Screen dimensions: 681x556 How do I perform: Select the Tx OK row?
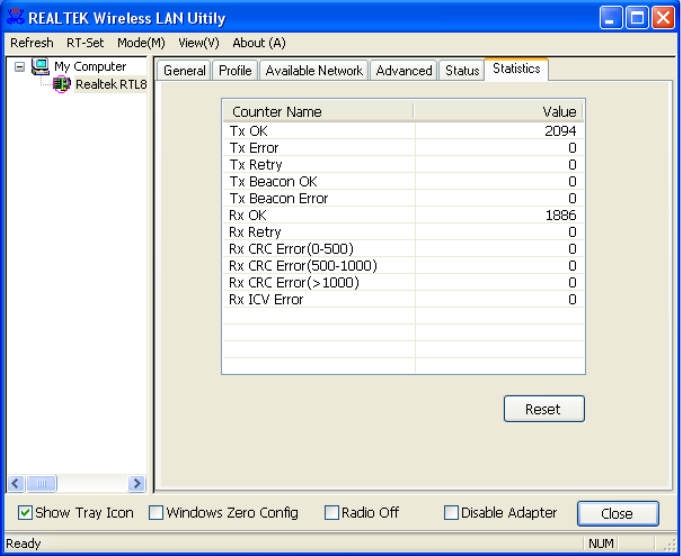(403, 131)
